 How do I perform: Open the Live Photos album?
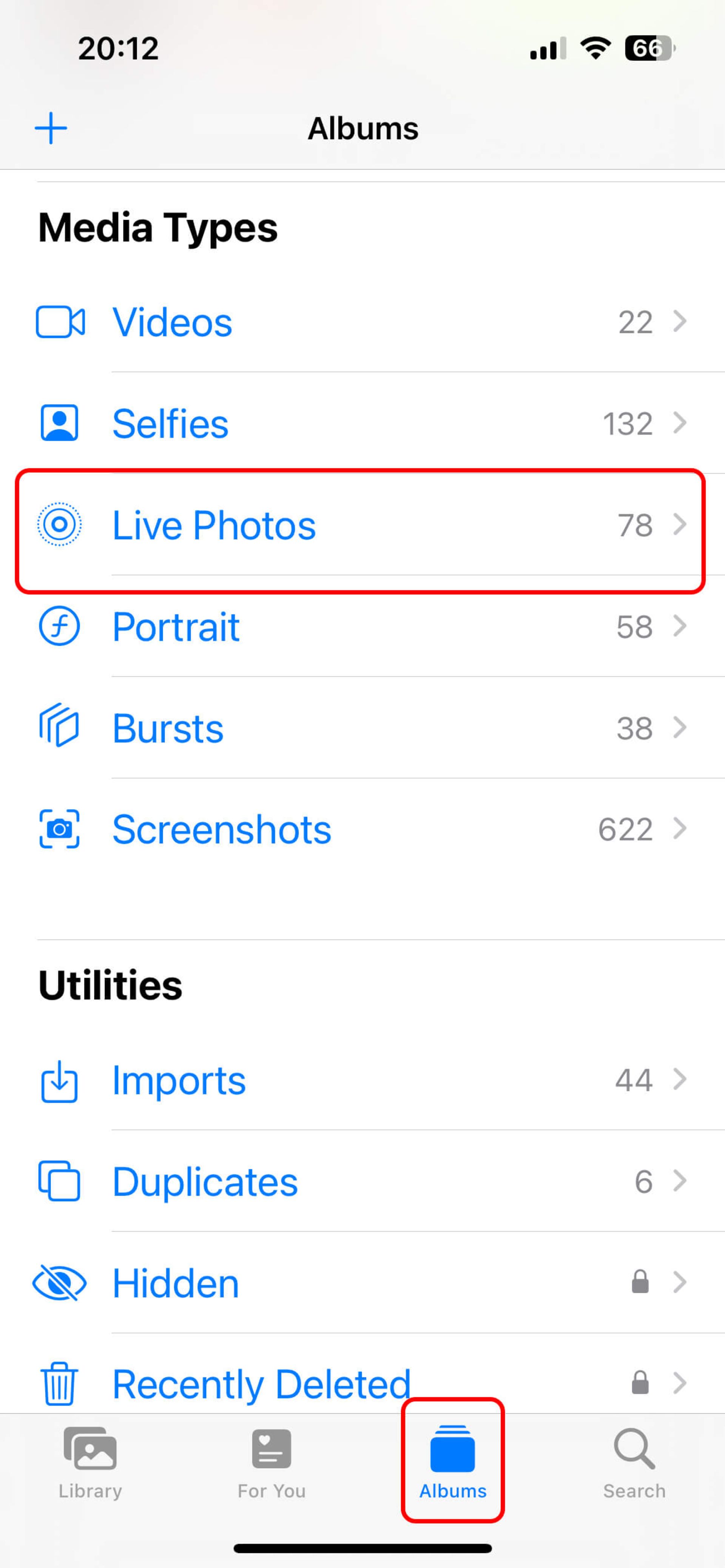coord(362,524)
